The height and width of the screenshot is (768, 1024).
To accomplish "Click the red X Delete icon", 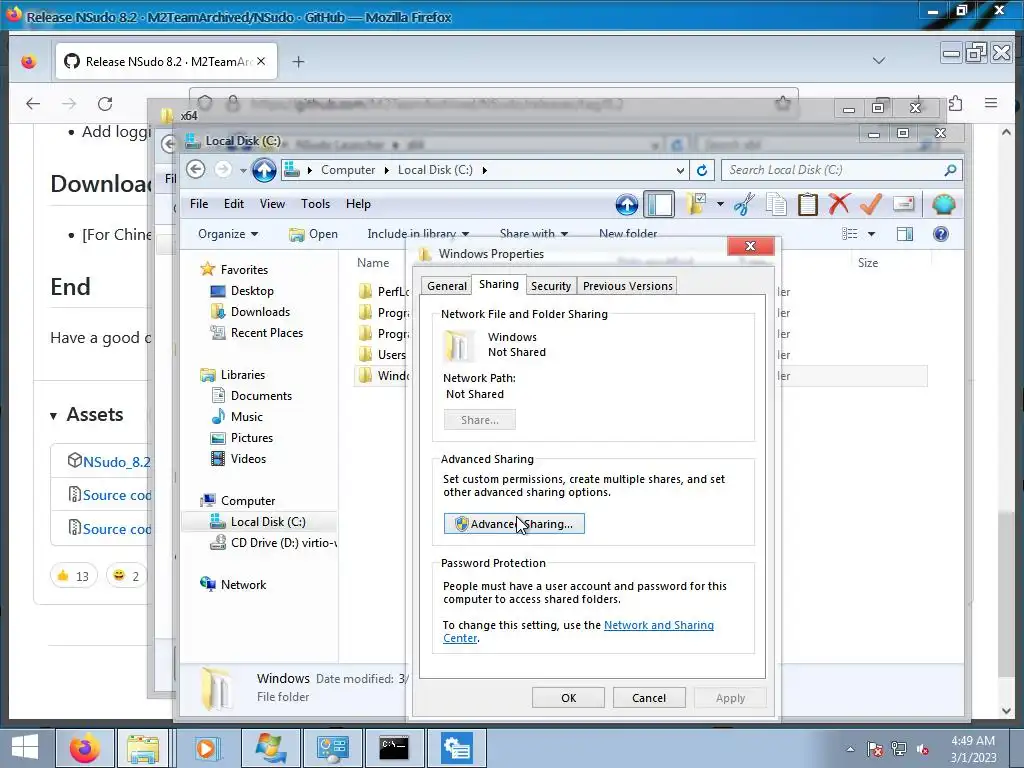I will point(839,204).
